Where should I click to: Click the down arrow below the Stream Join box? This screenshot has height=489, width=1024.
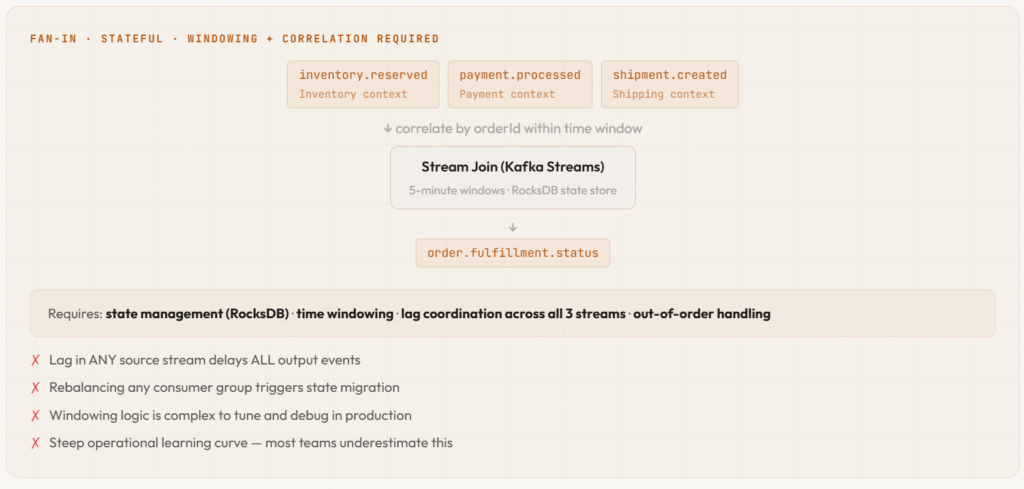click(x=512, y=227)
